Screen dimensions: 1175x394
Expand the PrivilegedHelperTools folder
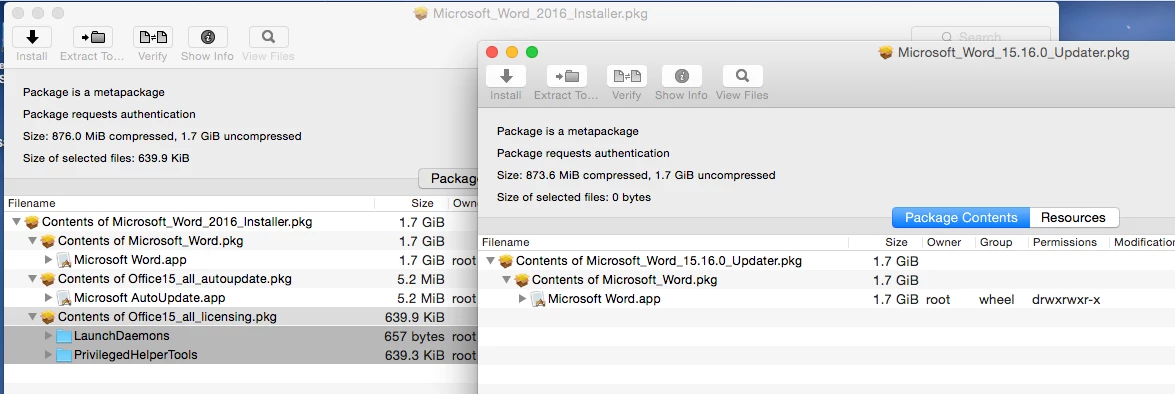(49, 354)
